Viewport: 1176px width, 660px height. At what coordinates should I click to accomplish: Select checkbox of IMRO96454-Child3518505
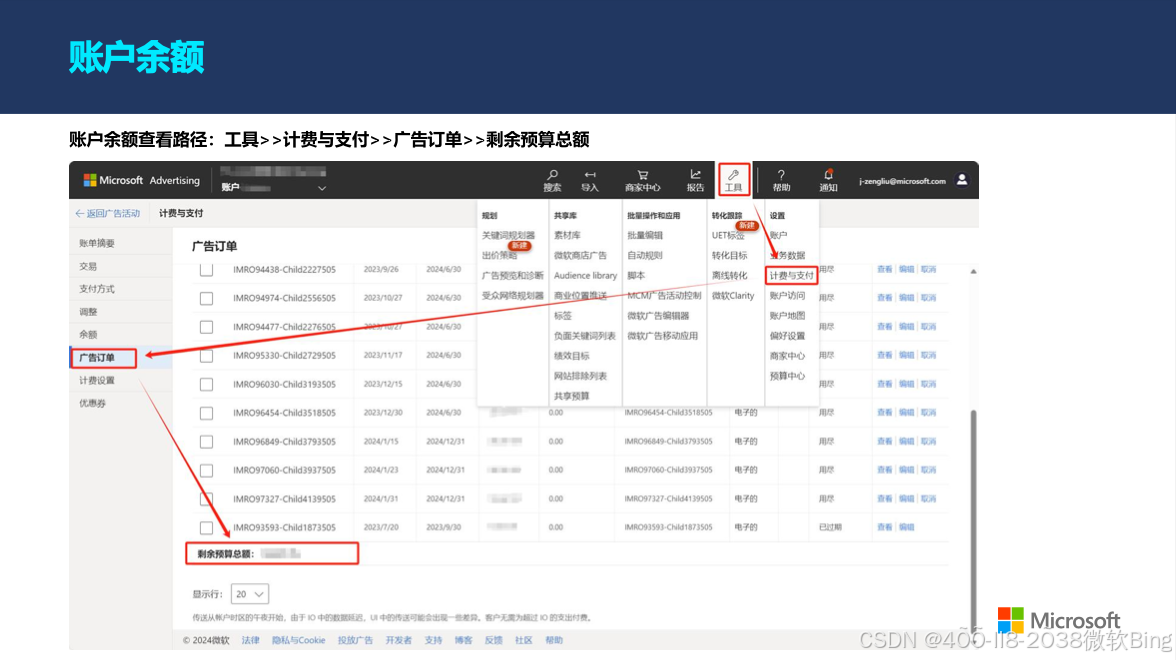[x=206, y=413]
